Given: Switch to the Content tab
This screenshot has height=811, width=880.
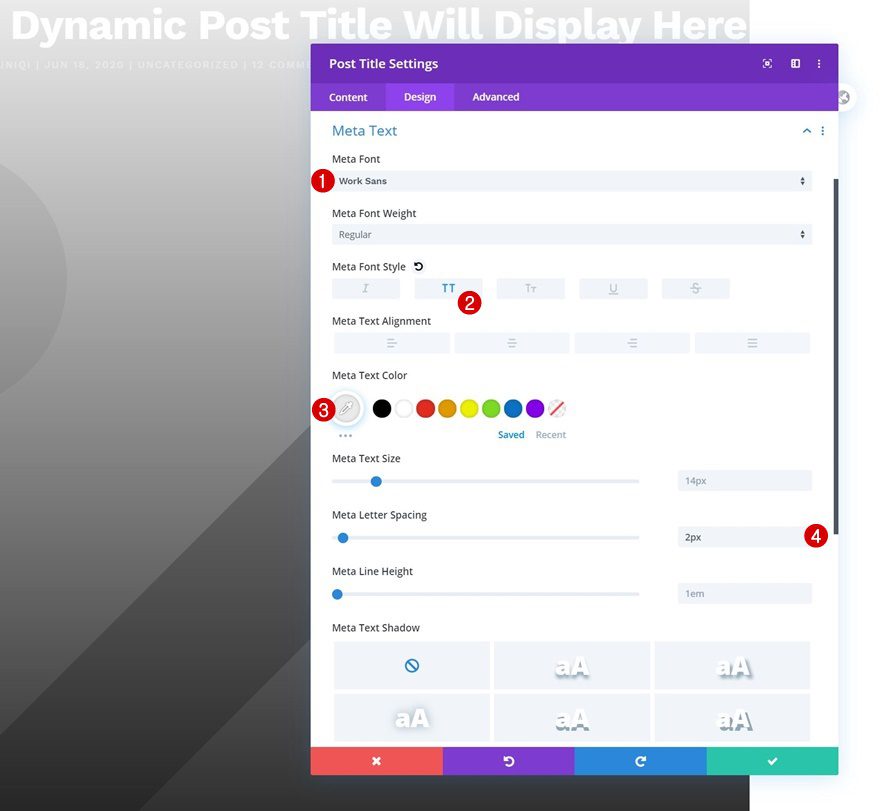Looking at the screenshot, I should click(348, 97).
